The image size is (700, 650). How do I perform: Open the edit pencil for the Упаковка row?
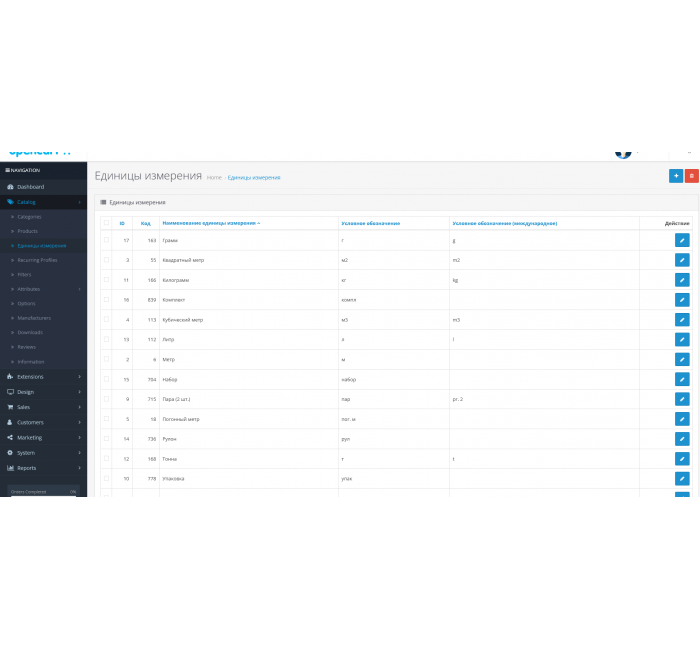coord(682,479)
